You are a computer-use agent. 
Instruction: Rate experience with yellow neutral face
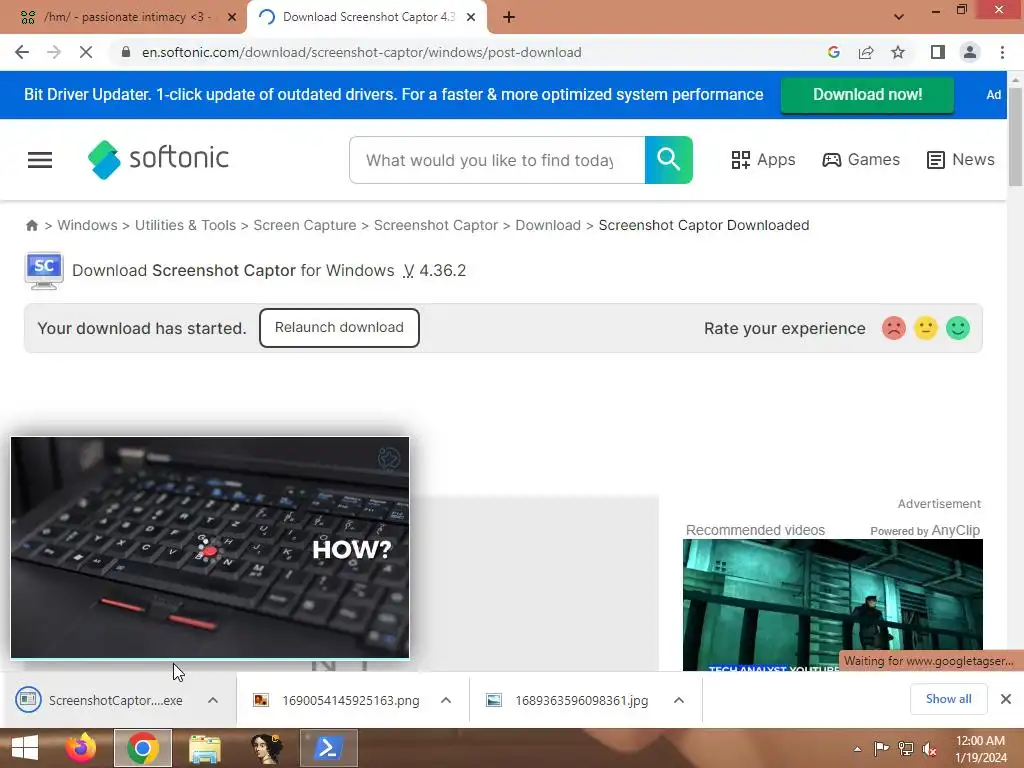[925, 328]
